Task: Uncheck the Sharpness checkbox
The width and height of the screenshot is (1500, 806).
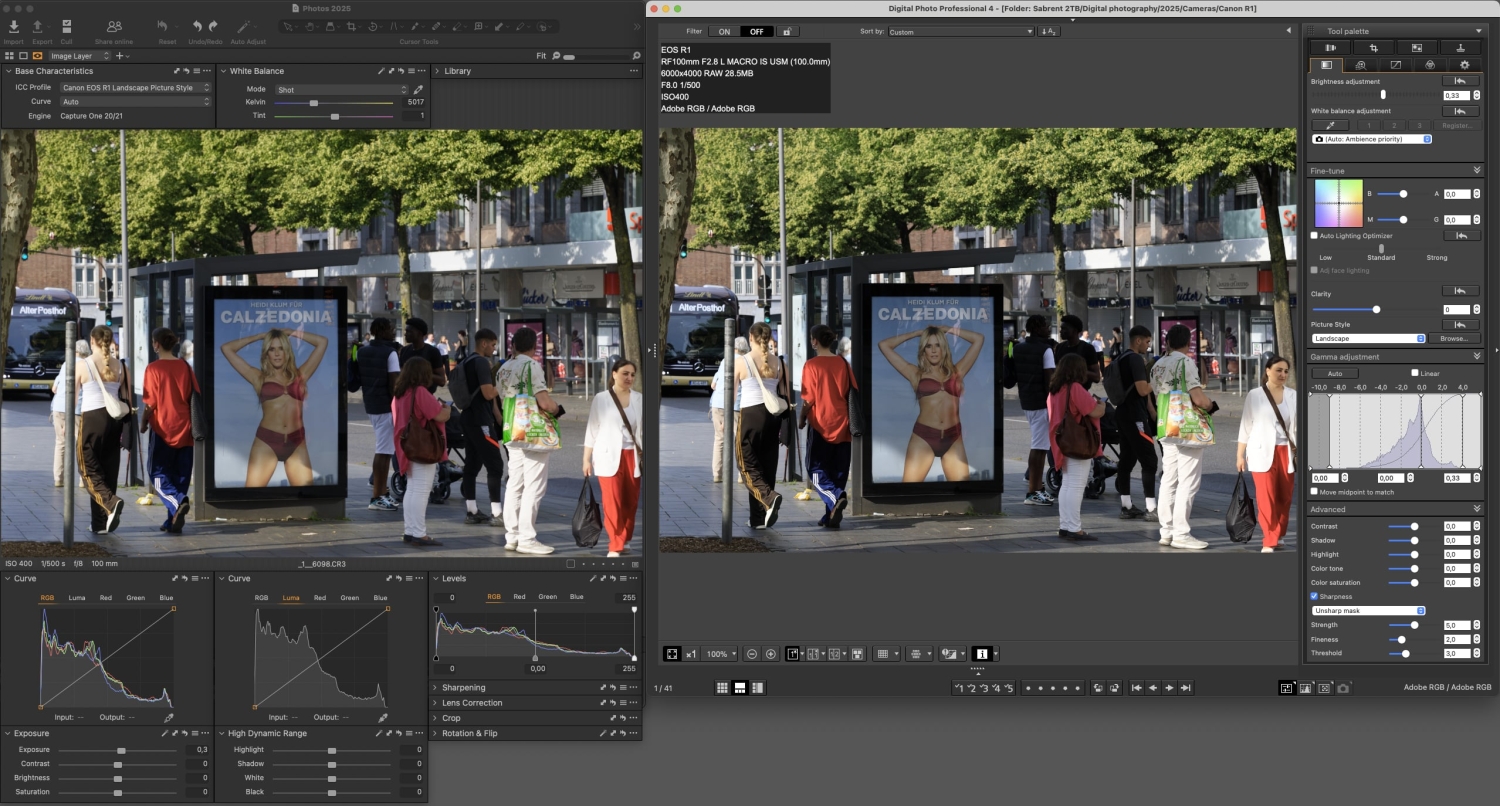Action: click(1315, 597)
